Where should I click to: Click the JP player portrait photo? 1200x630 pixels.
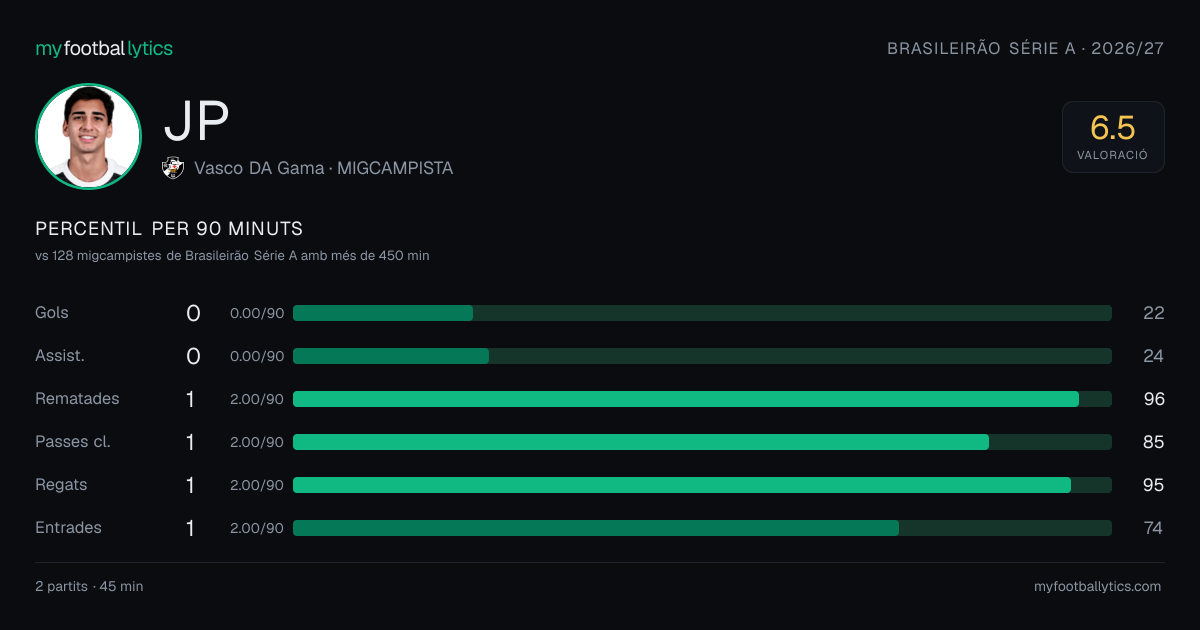pyautogui.click(x=88, y=136)
